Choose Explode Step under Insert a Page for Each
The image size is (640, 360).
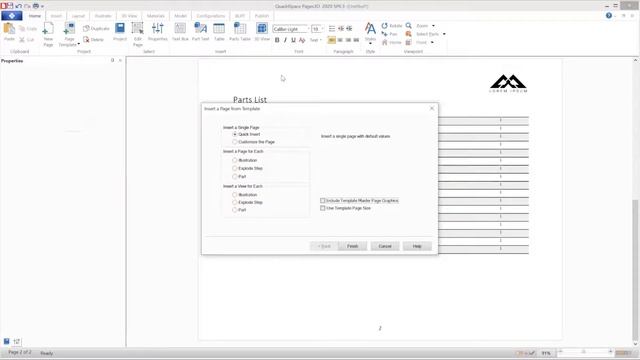pyautogui.click(x=235, y=168)
